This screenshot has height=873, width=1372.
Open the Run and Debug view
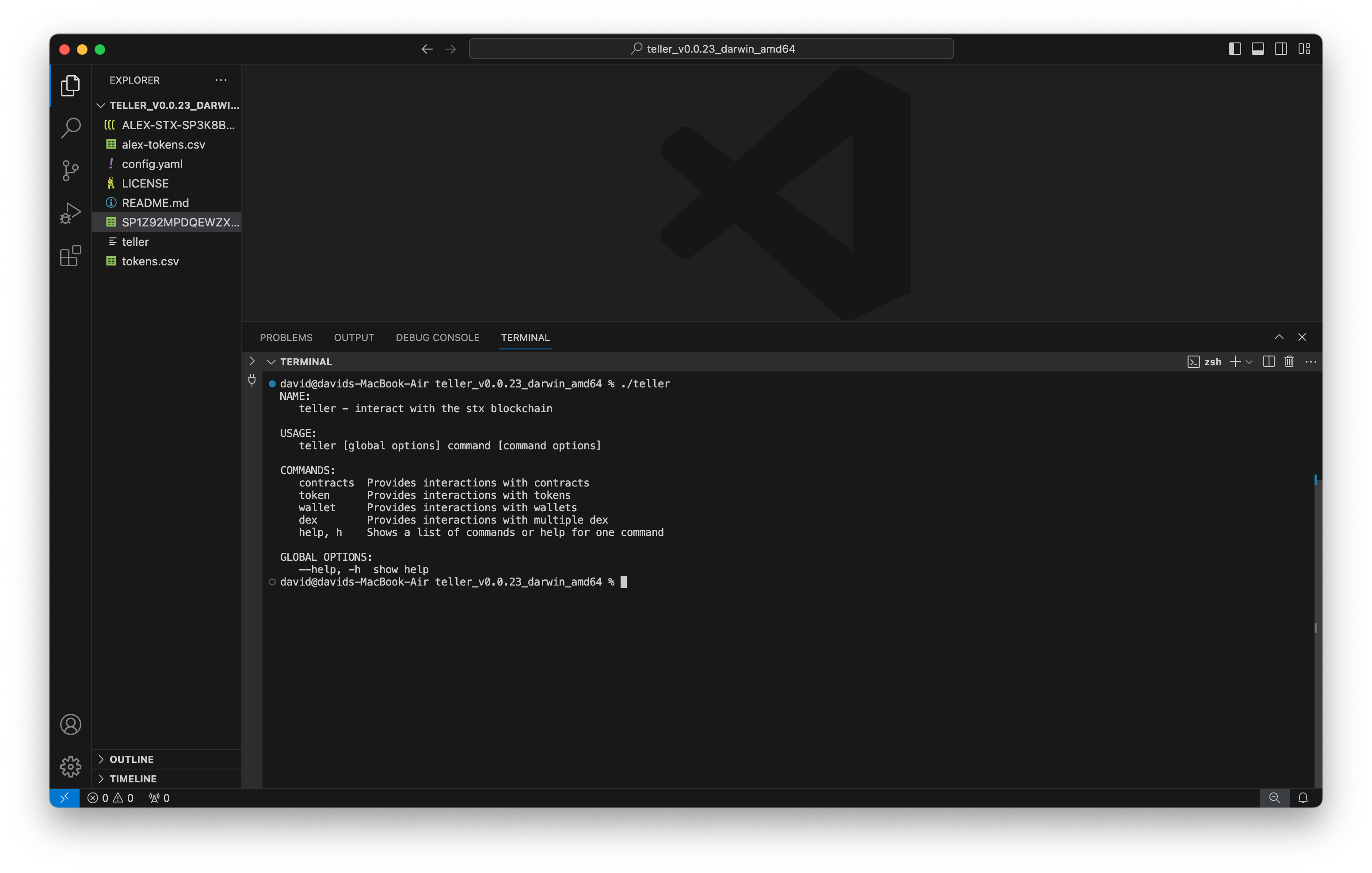point(70,213)
